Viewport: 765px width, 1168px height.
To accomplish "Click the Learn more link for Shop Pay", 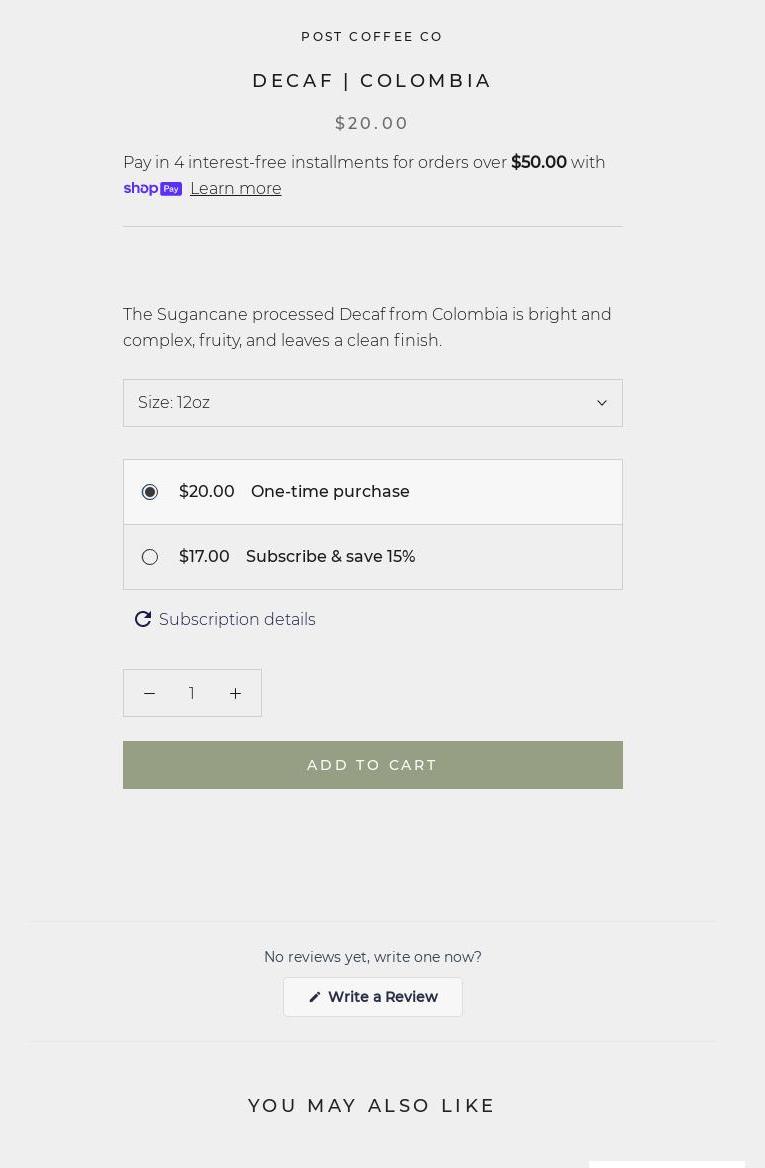I will (x=236, y=189).
